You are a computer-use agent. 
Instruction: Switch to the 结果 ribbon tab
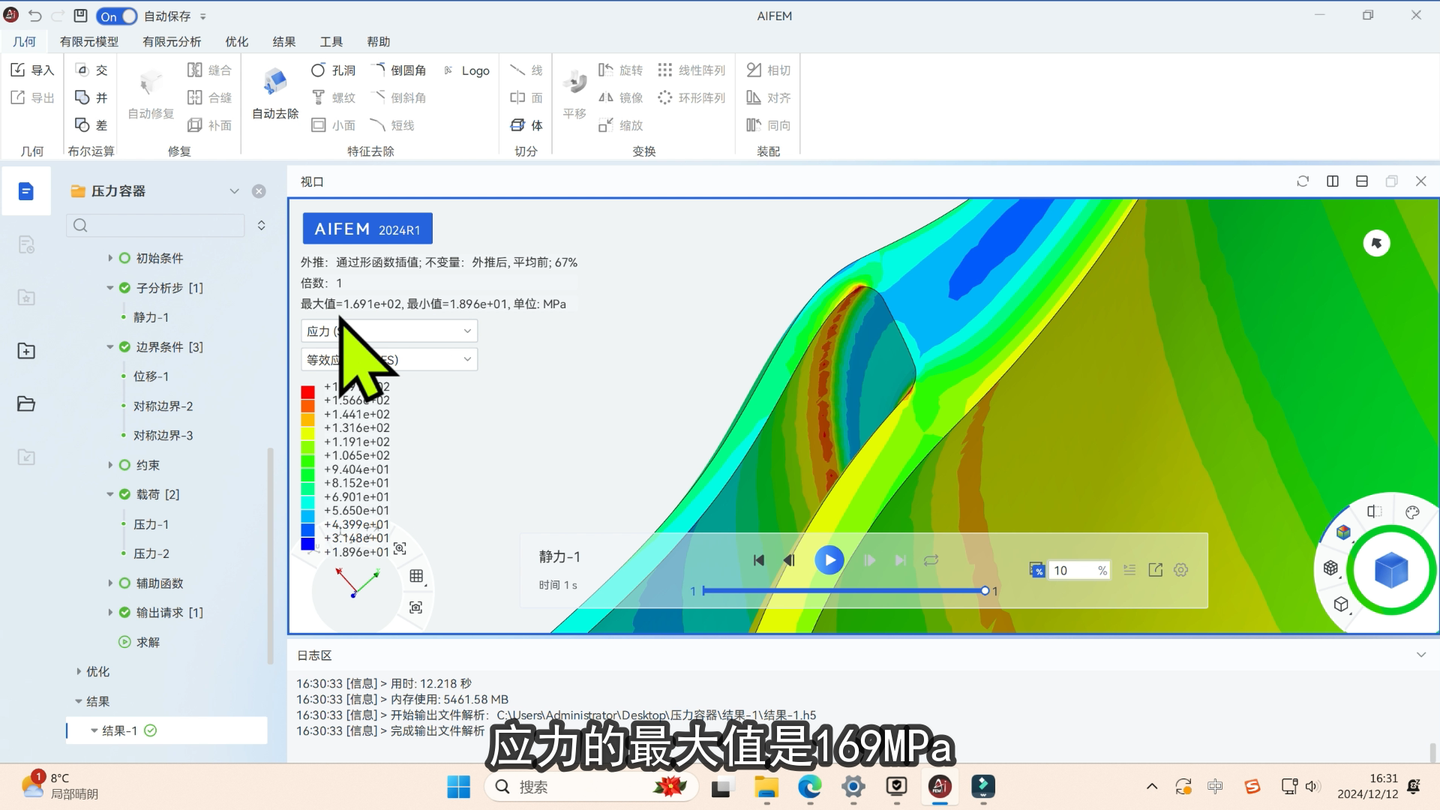[284, 42]
